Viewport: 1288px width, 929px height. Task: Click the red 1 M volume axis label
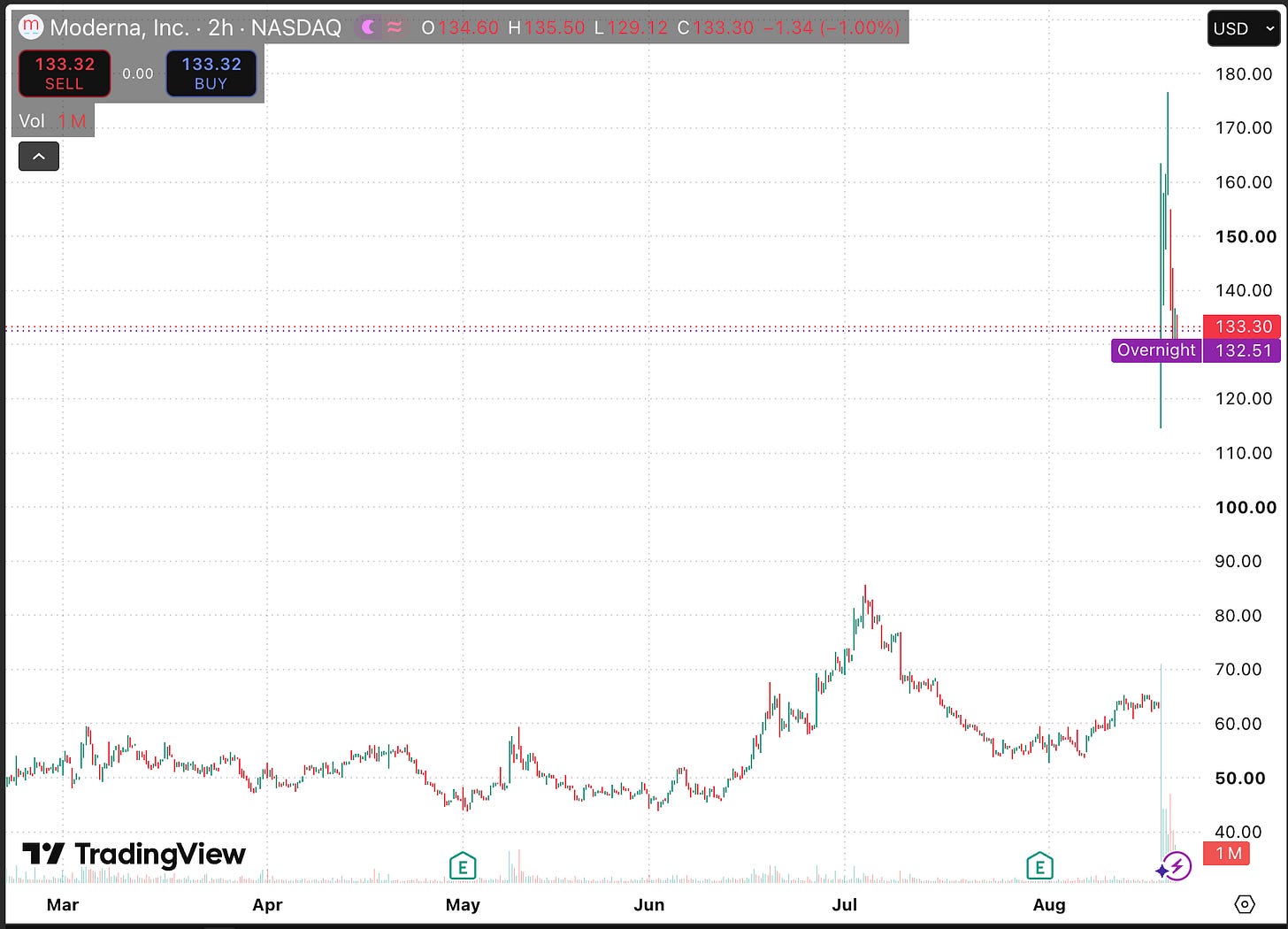coord(1228,853)
